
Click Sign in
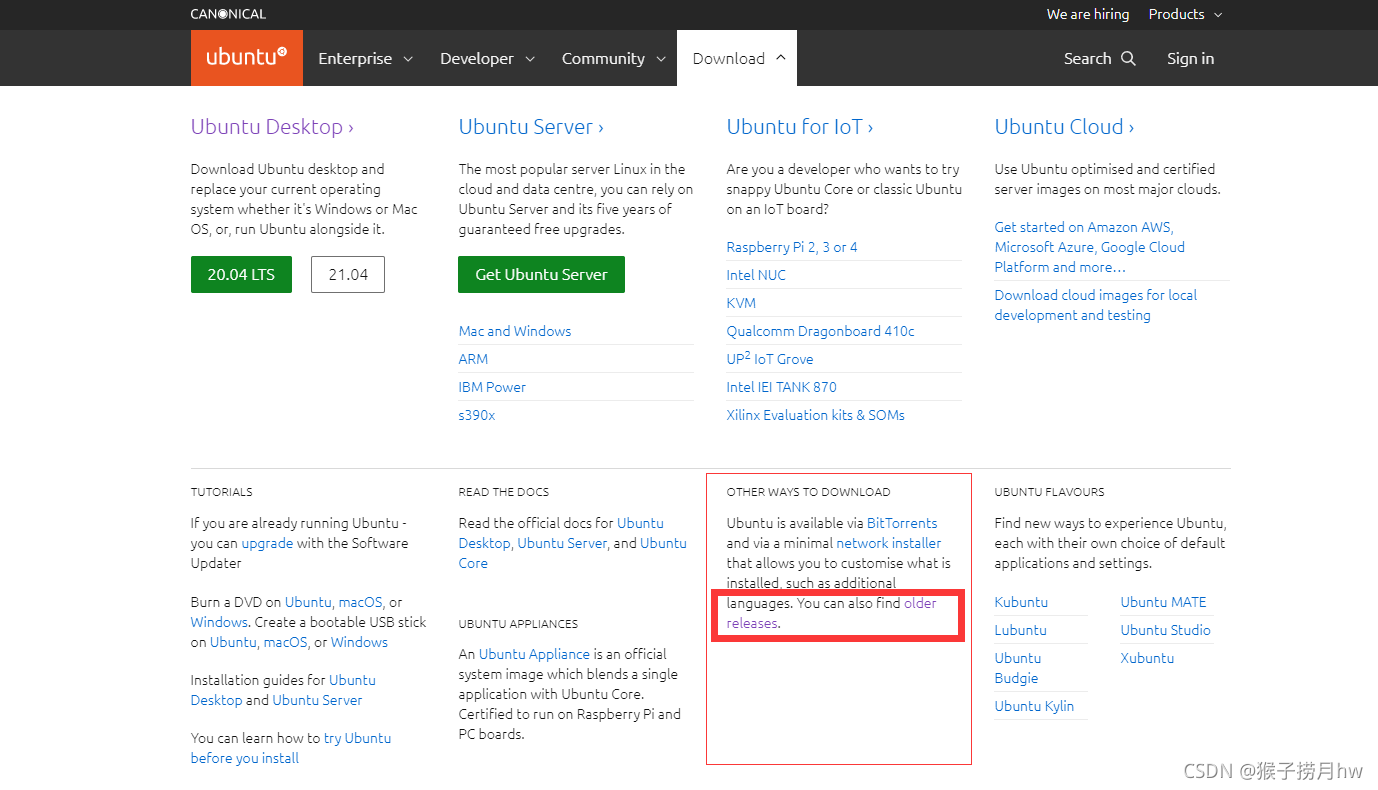pyautogui.click(x=1190, y=58)
